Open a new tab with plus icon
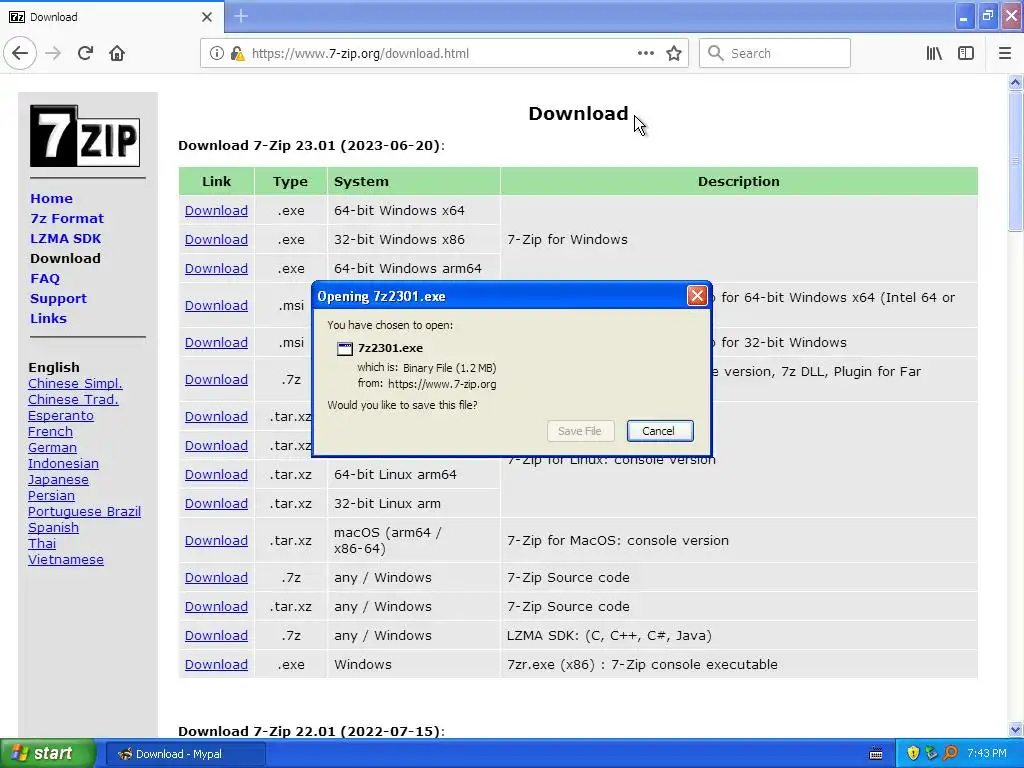 pyautogui.click(x=241, y=16)
